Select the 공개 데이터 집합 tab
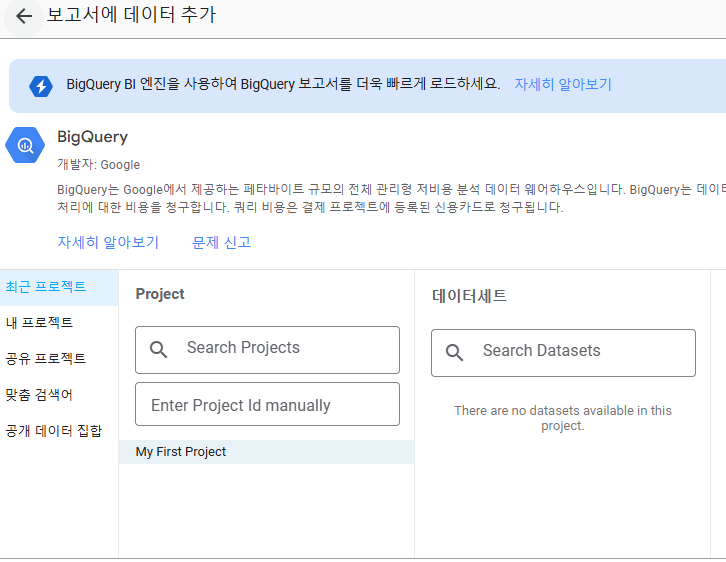Image resolution: width=726 pixels, height=562 pixels. [59, 431]
